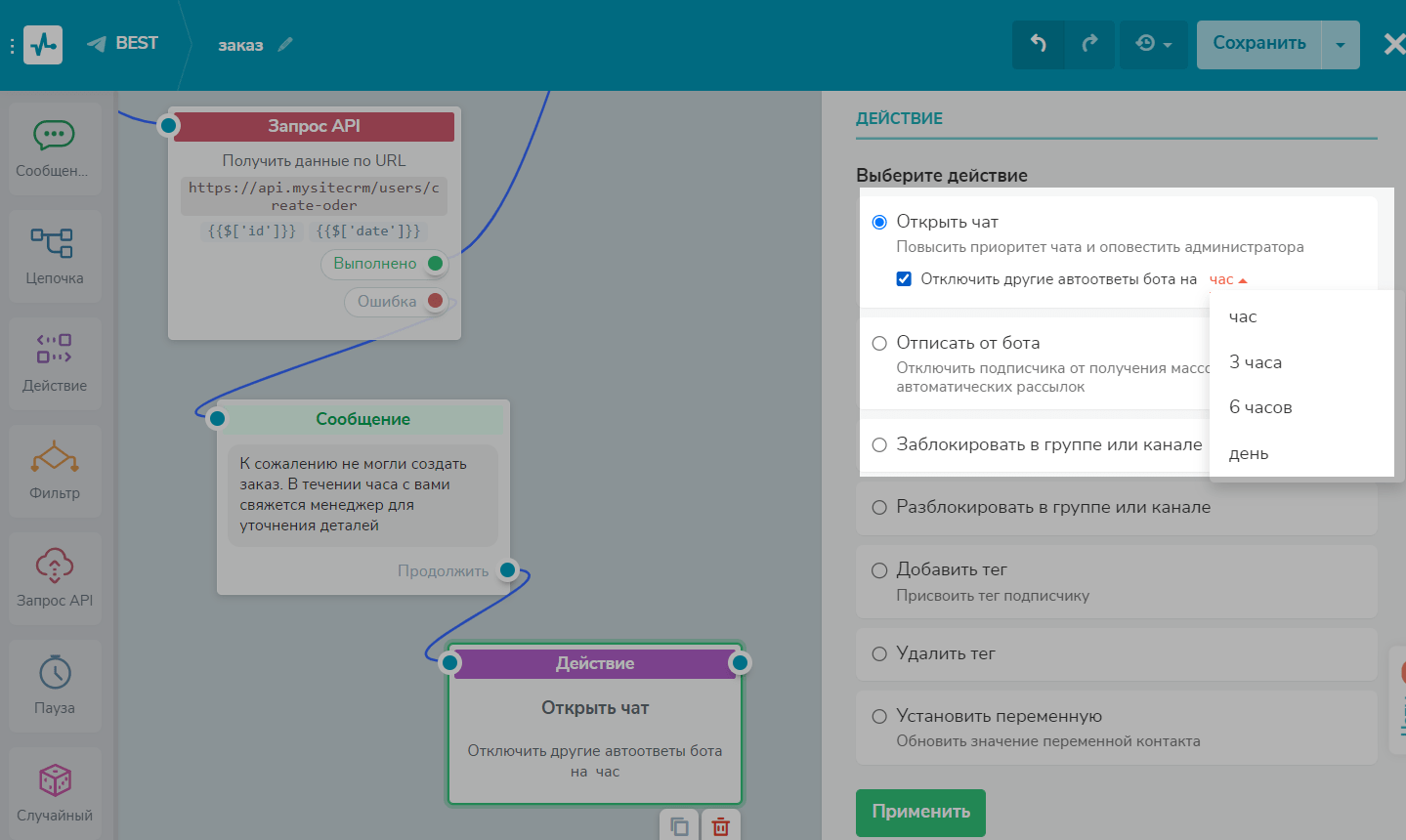The image size is (1406, 840).
Task: Add a Сообщение block from sidebar
Action: pyautogui.click(x=55, y=148)
